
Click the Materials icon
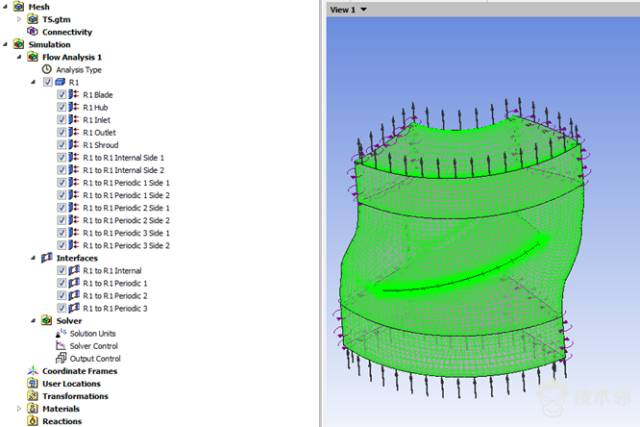click(33, 409)
